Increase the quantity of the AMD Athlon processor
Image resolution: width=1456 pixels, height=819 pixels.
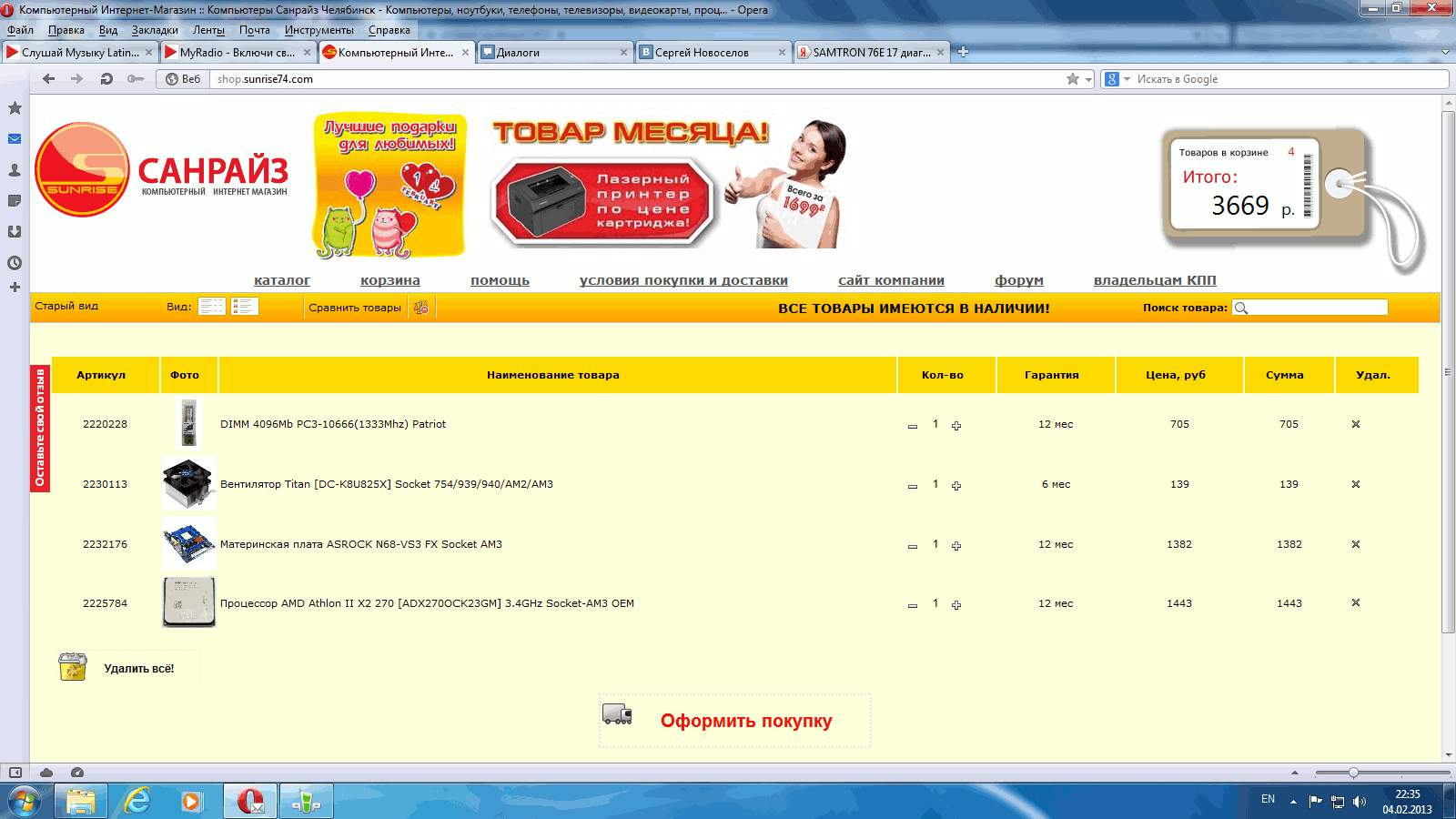click(x=956, y=605)
